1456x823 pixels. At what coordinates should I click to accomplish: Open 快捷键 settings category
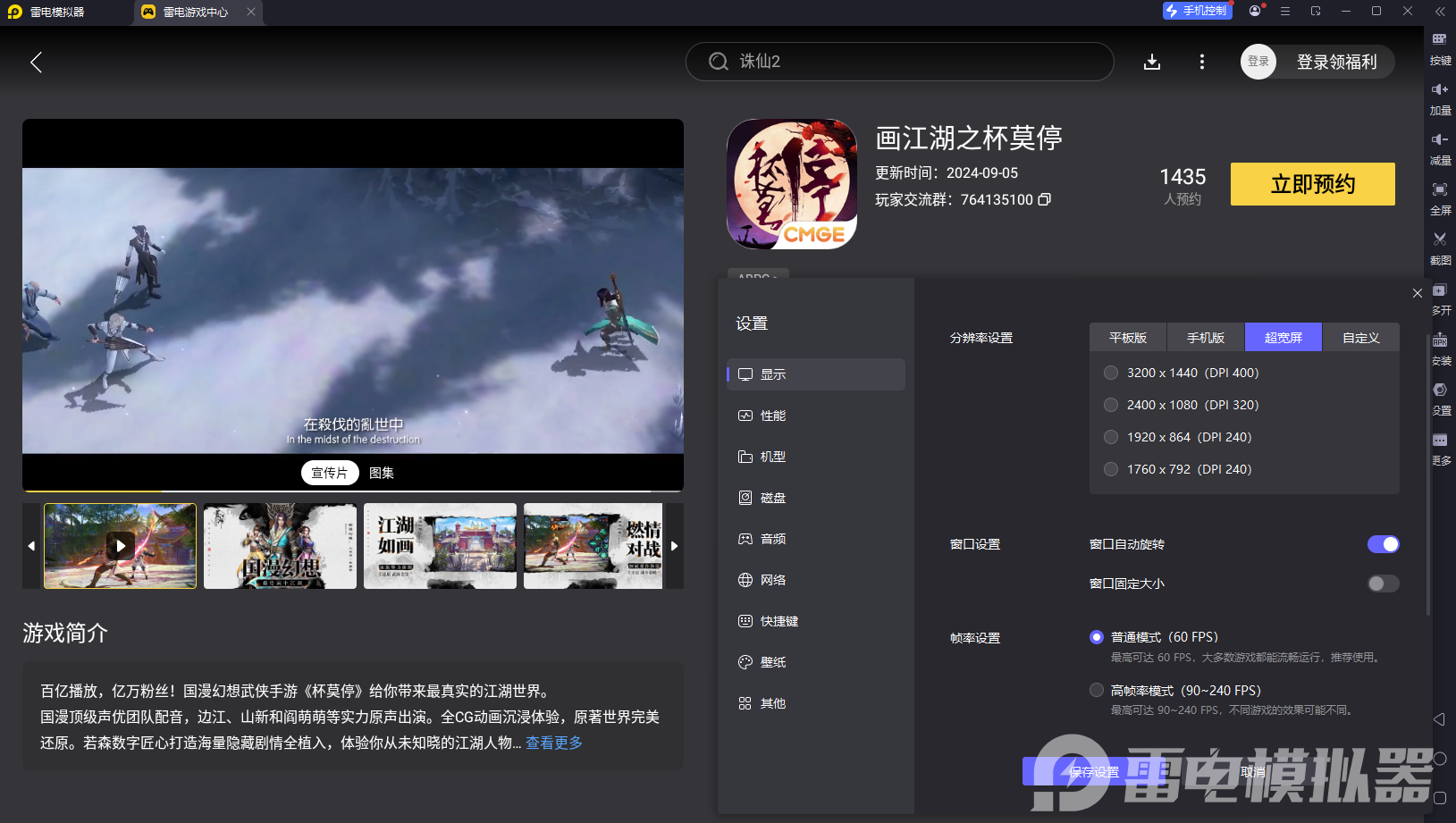pos(816,621)
